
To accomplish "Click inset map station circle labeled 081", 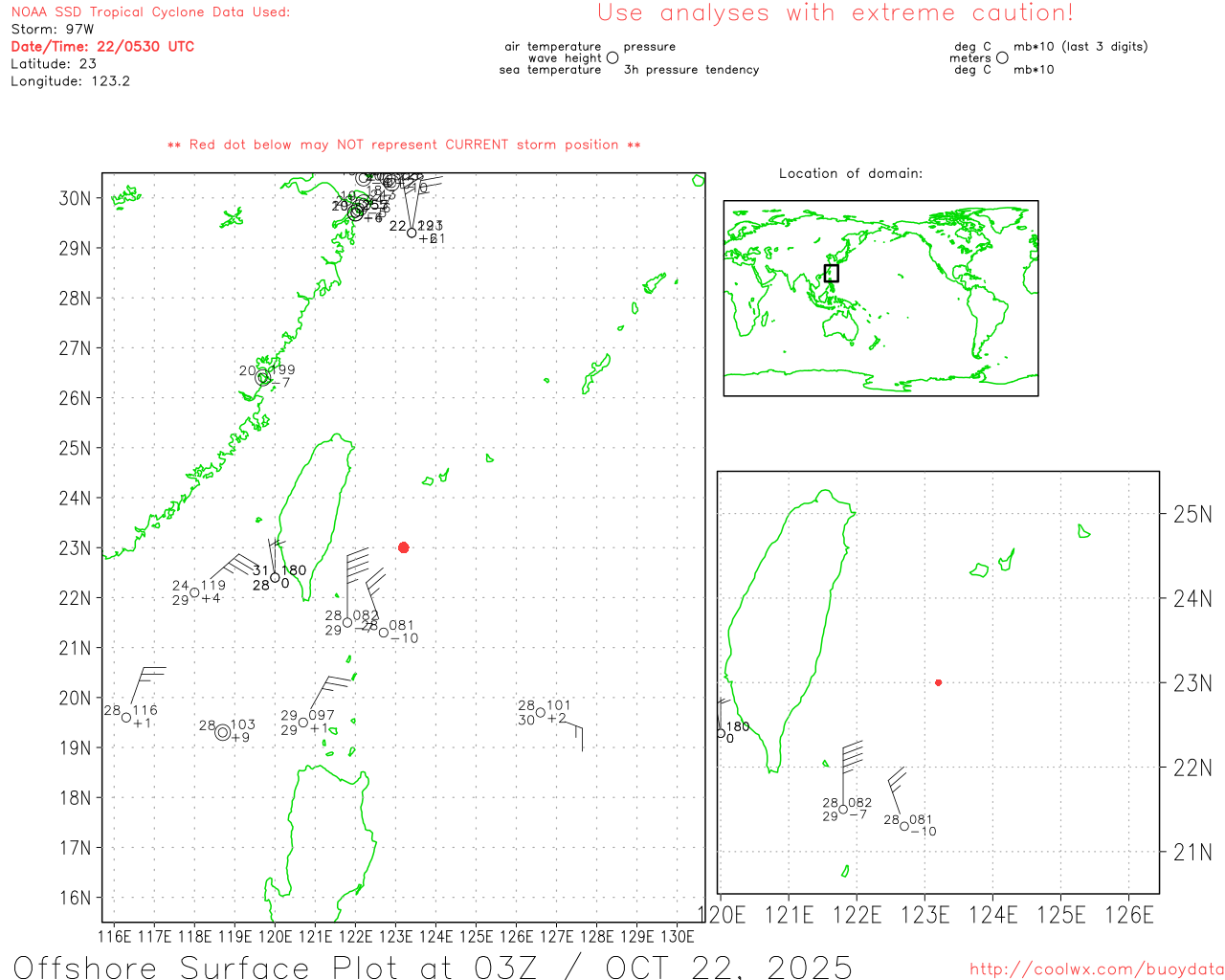I will click(904, 826).
